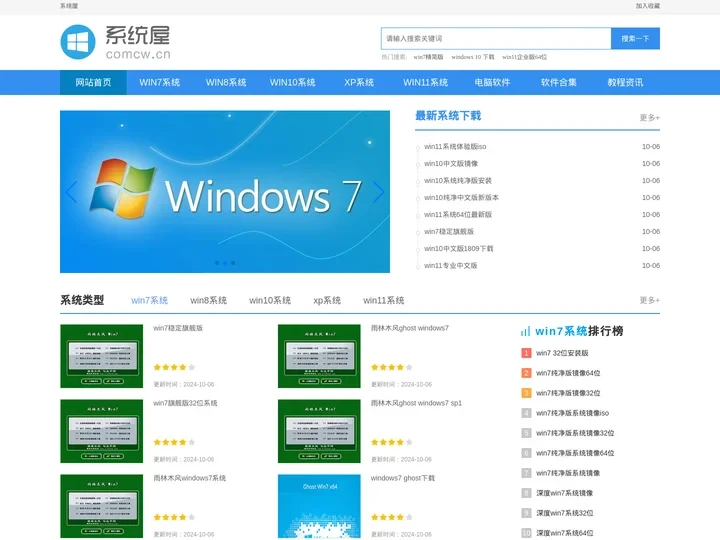The width and height of the screenshot is (720, 540).
Task: Open win11系统体验版iso in latest downloads
Action: pos(455,146)
